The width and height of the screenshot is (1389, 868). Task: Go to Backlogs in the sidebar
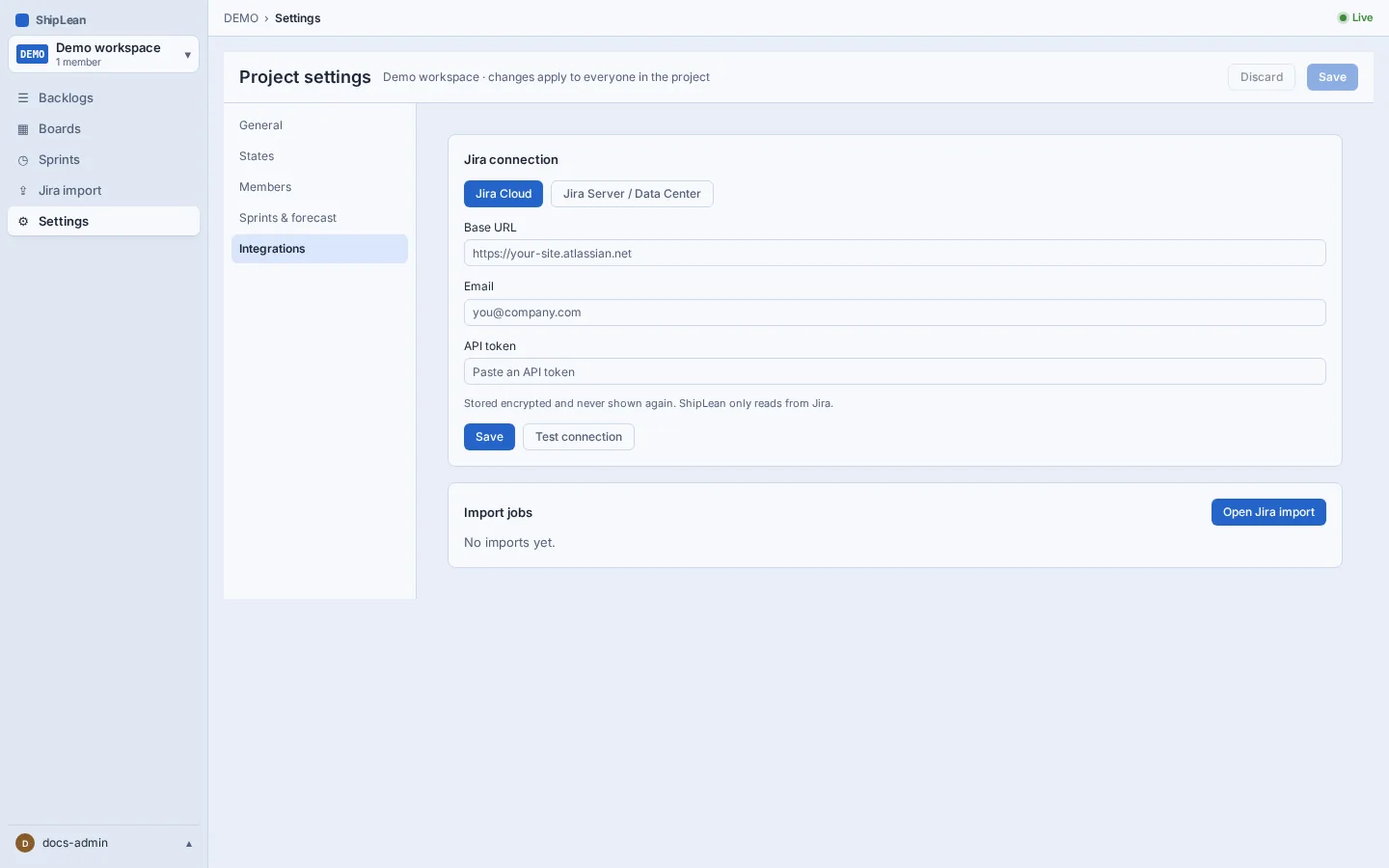coord(103,98)
